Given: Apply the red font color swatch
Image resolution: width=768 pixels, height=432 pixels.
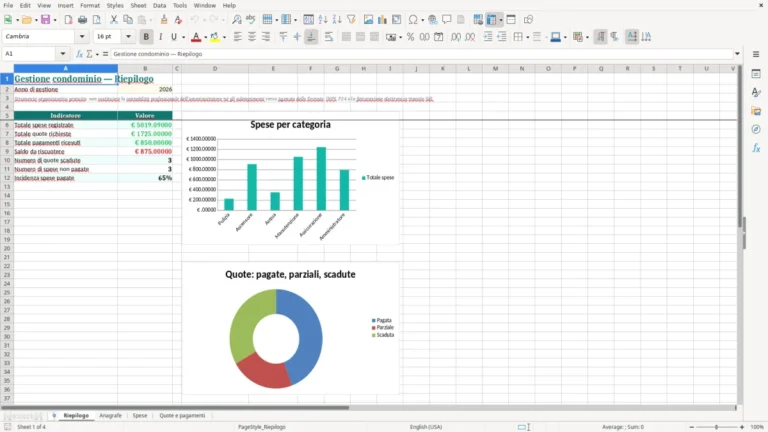Looking at the screenshot, I should coord(196,37).
